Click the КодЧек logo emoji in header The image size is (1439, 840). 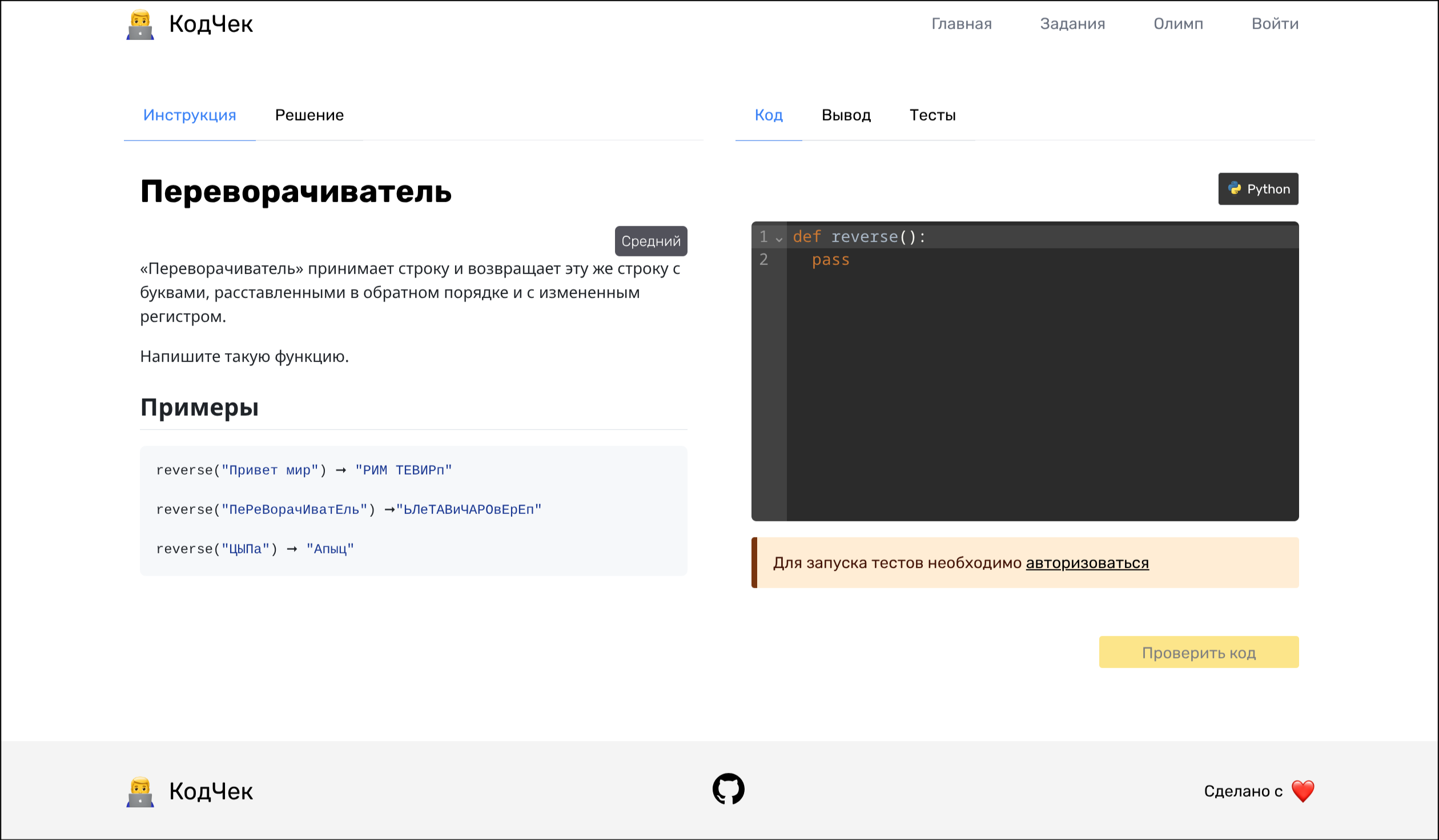140,25
